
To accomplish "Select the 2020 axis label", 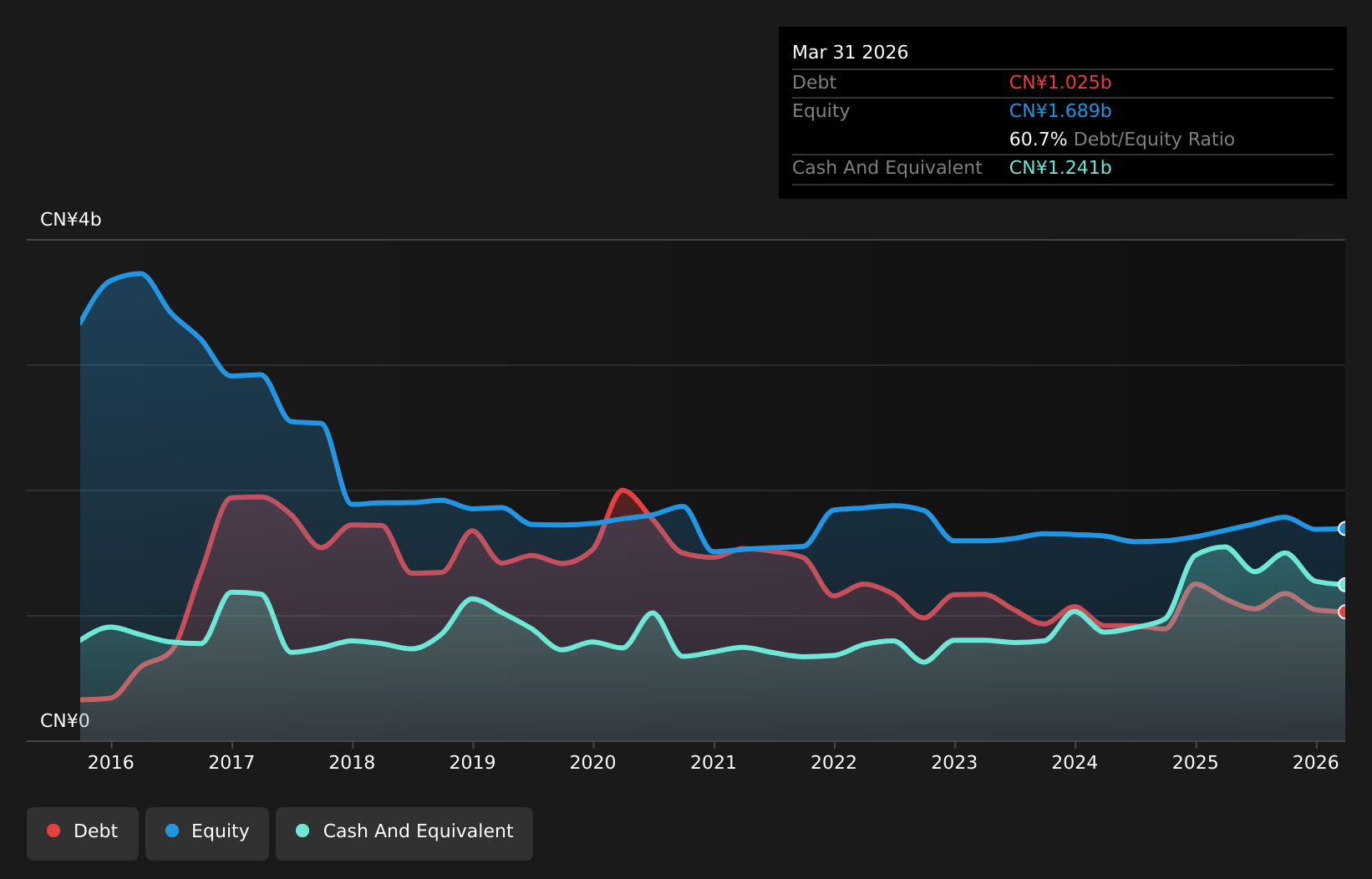I will pyautogui.click(x=593, y=762).
